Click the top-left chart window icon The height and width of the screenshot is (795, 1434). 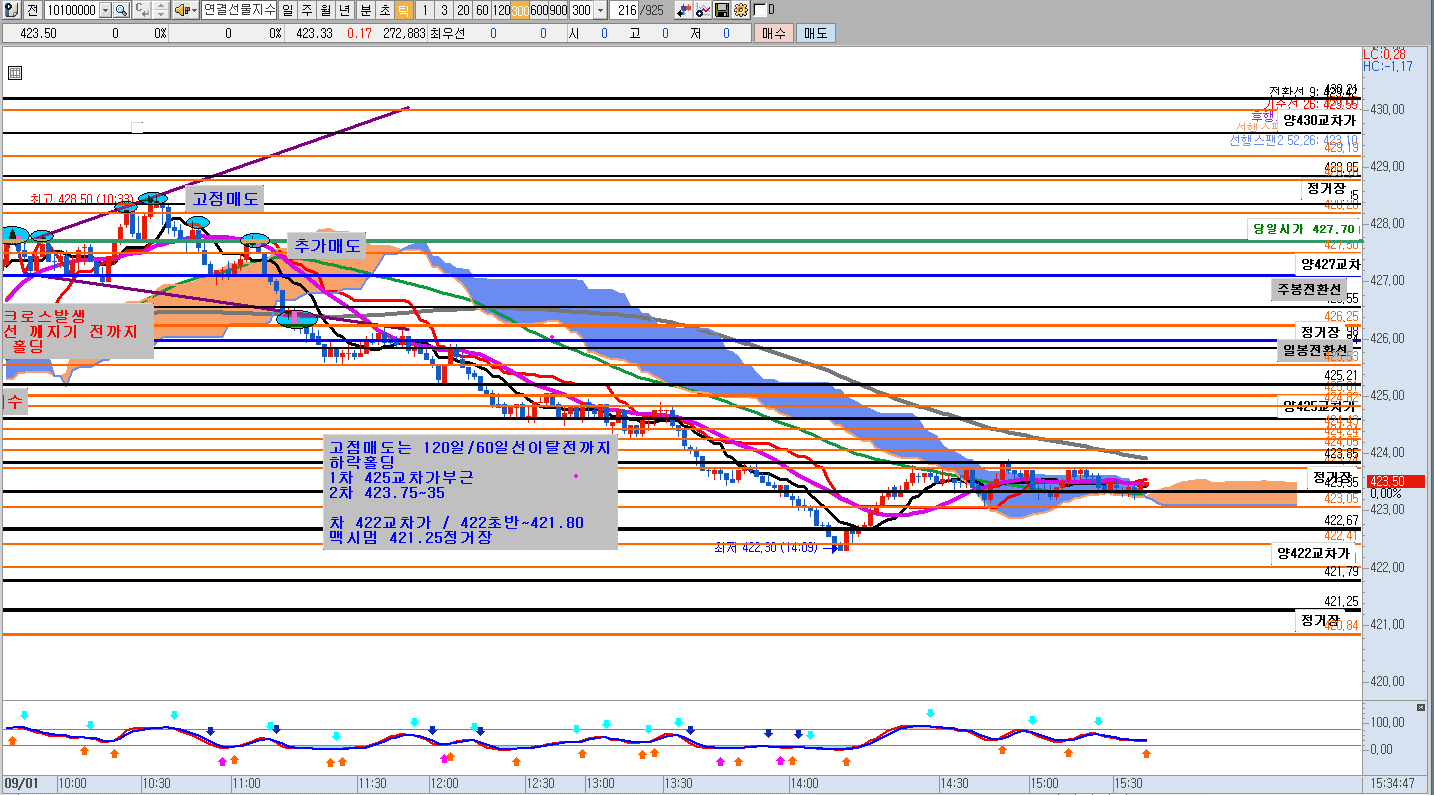click(11, 10)
